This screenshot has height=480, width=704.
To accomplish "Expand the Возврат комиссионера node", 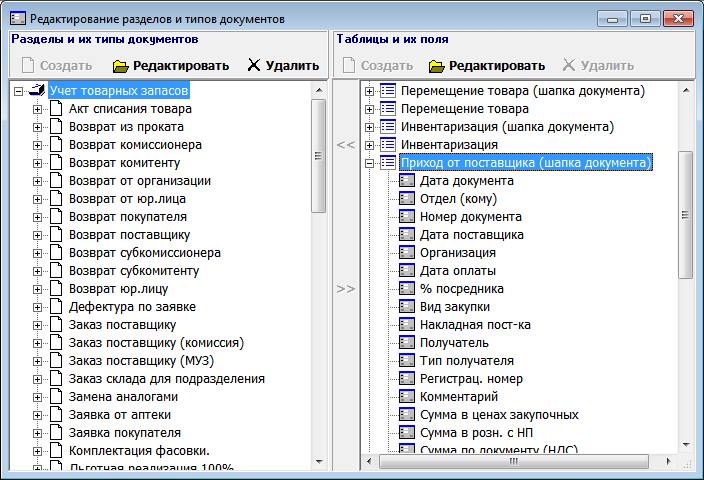I will click(37, 145).
